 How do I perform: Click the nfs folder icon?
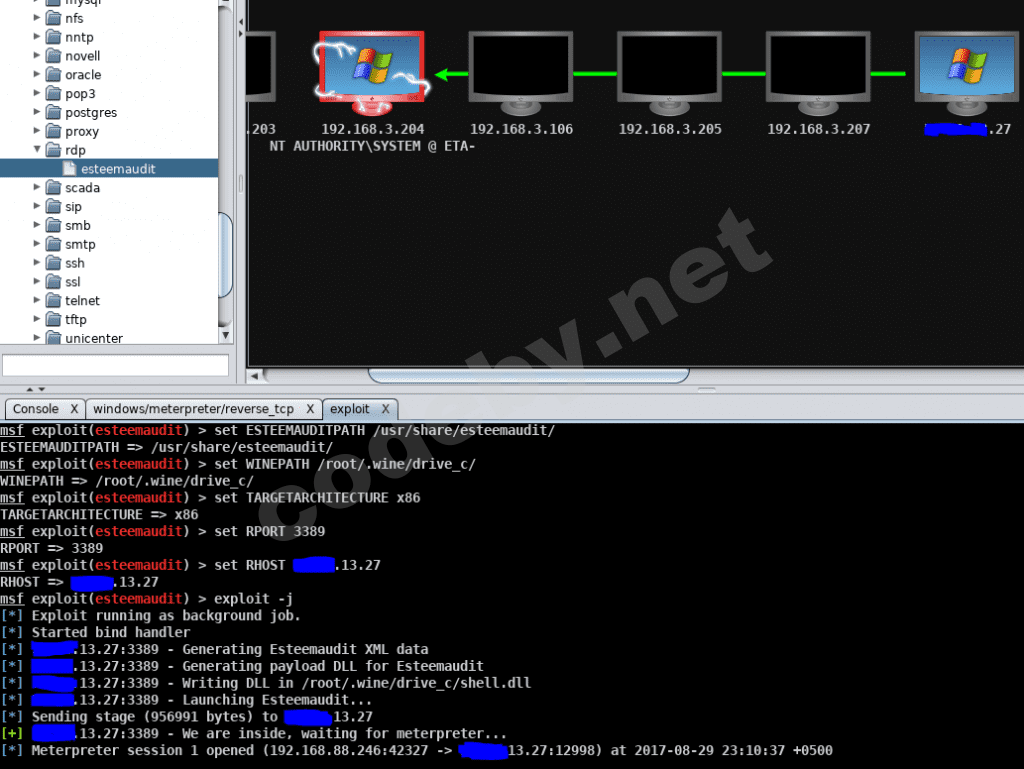(54, 18)
